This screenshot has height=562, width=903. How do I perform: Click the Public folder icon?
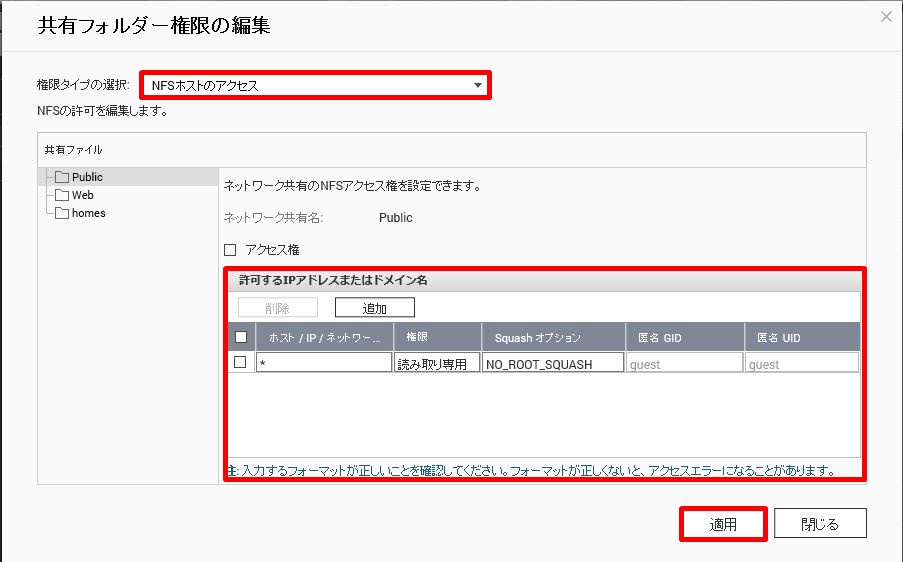pos(62,177)
